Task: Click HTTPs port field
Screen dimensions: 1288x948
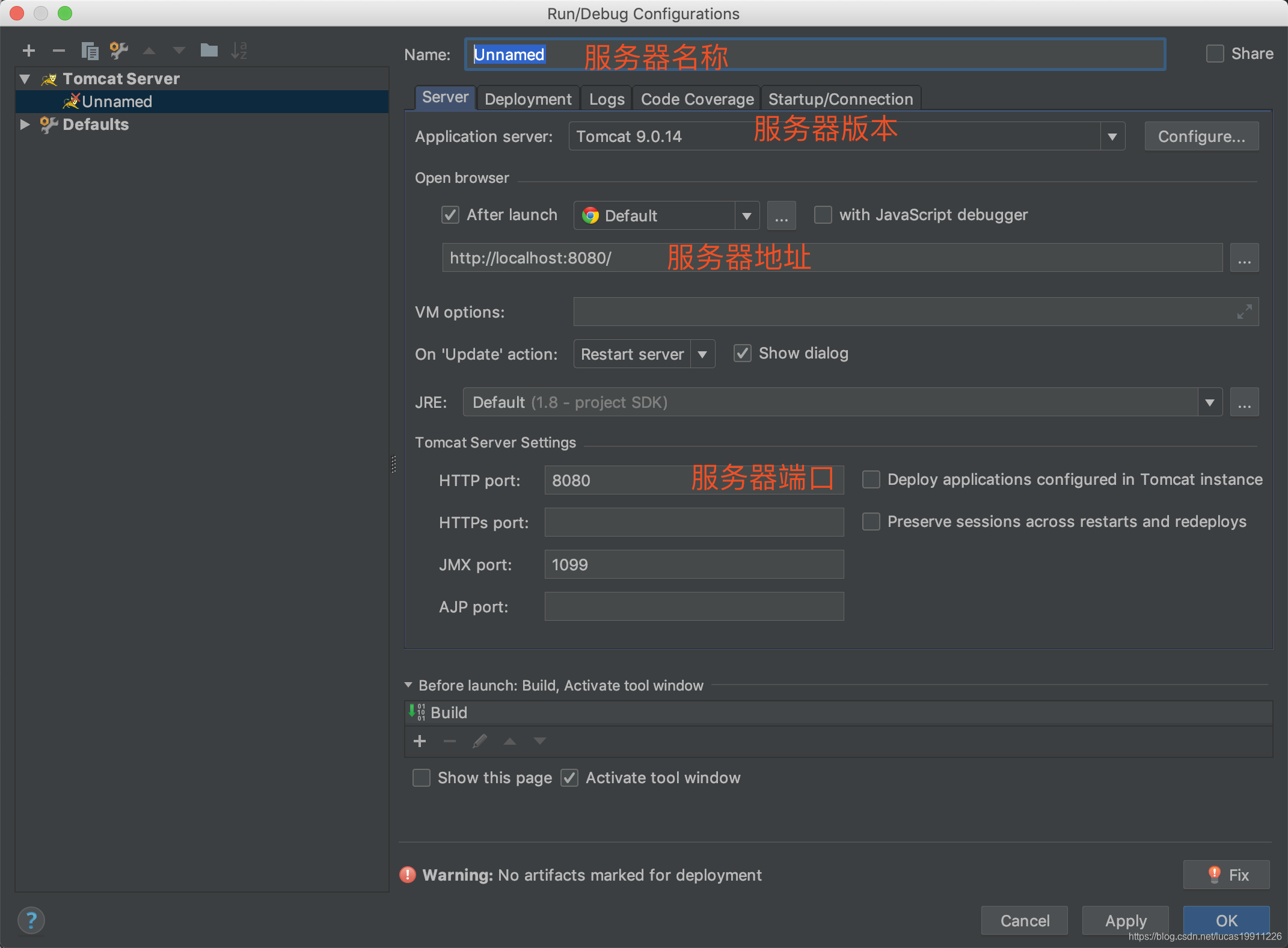Action: 694,522
